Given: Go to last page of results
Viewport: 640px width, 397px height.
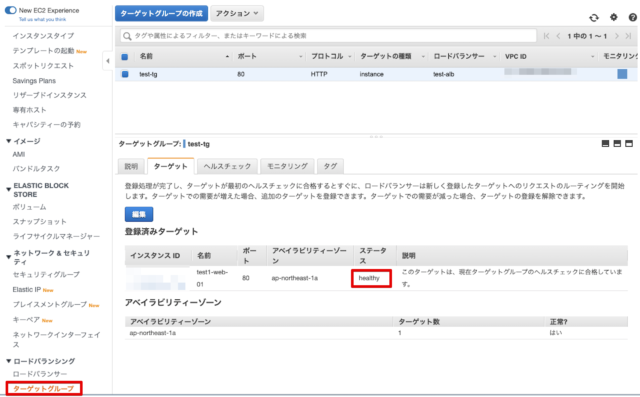Looking at the screenshot, I should pos(628,36).
